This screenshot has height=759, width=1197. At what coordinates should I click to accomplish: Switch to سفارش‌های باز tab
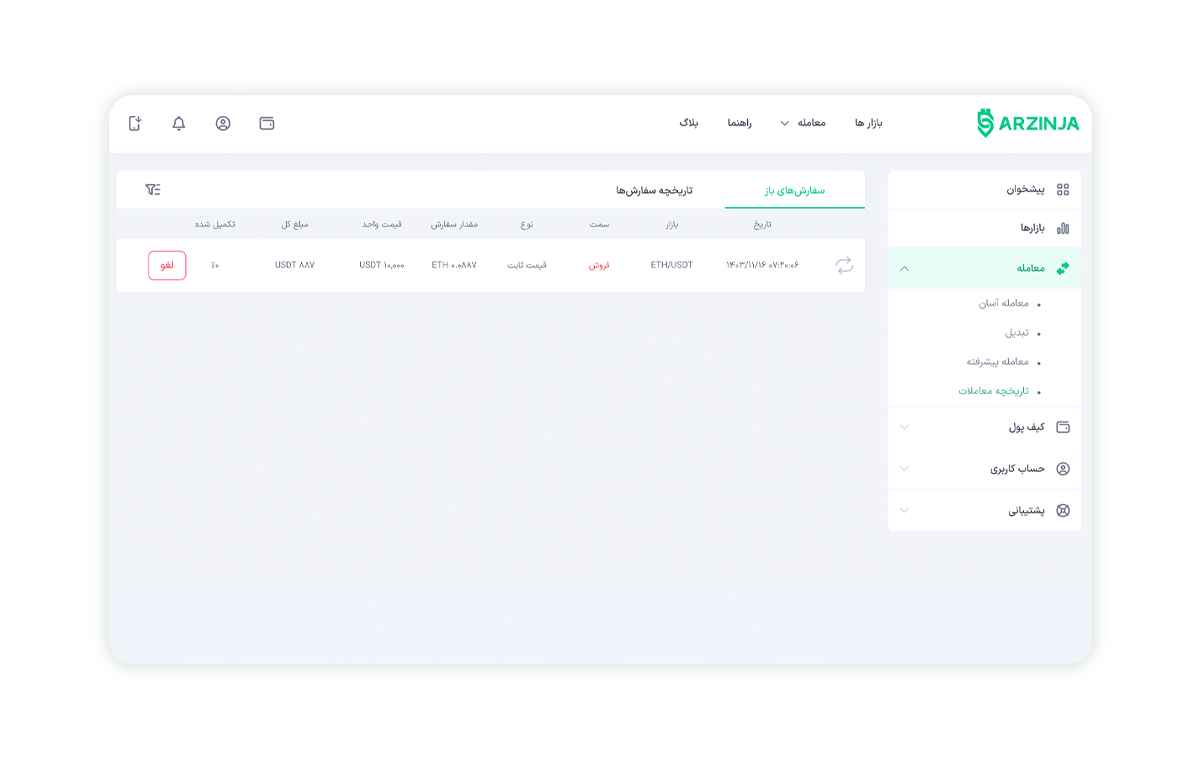[795, 190]
